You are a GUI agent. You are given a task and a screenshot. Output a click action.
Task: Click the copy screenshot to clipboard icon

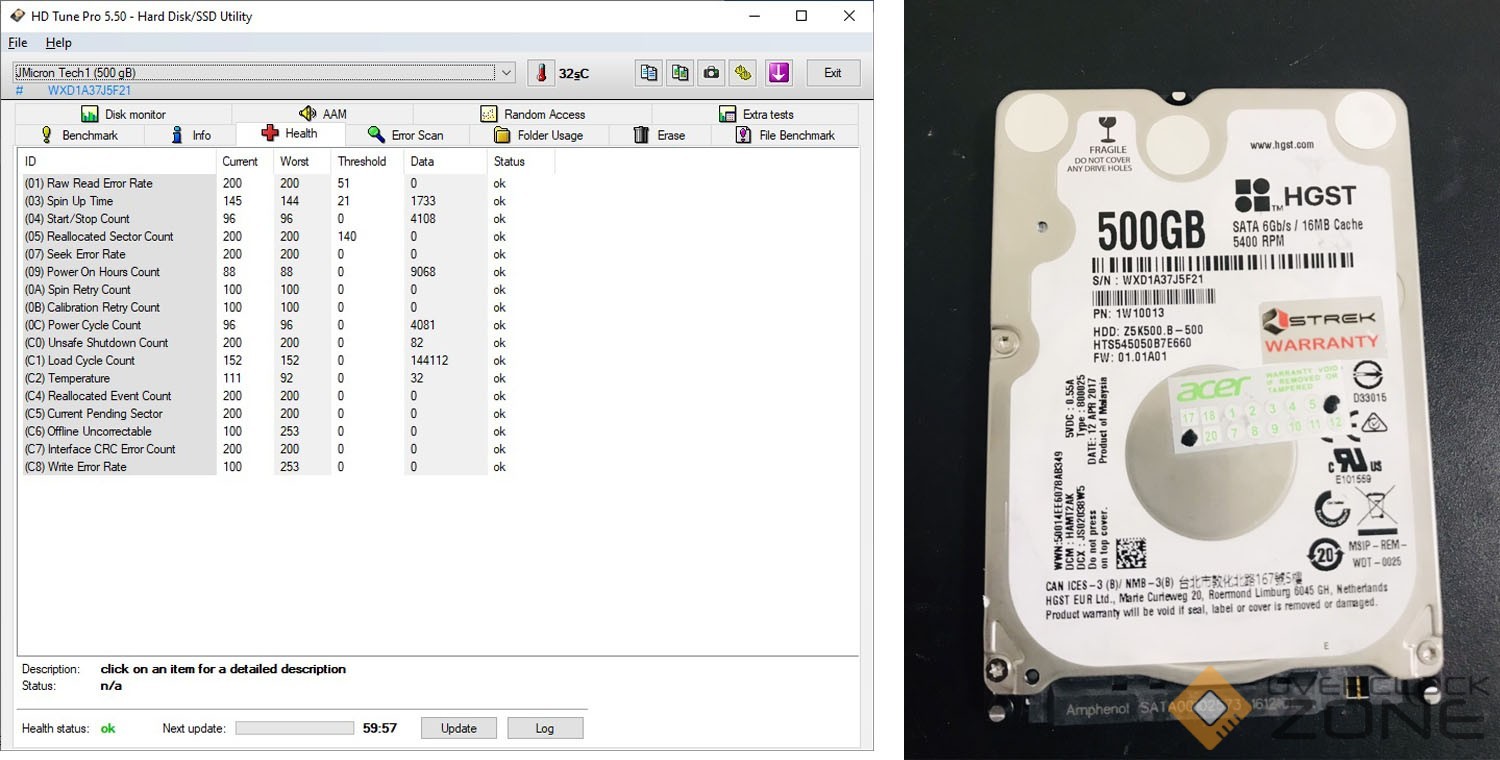(680, 73)
